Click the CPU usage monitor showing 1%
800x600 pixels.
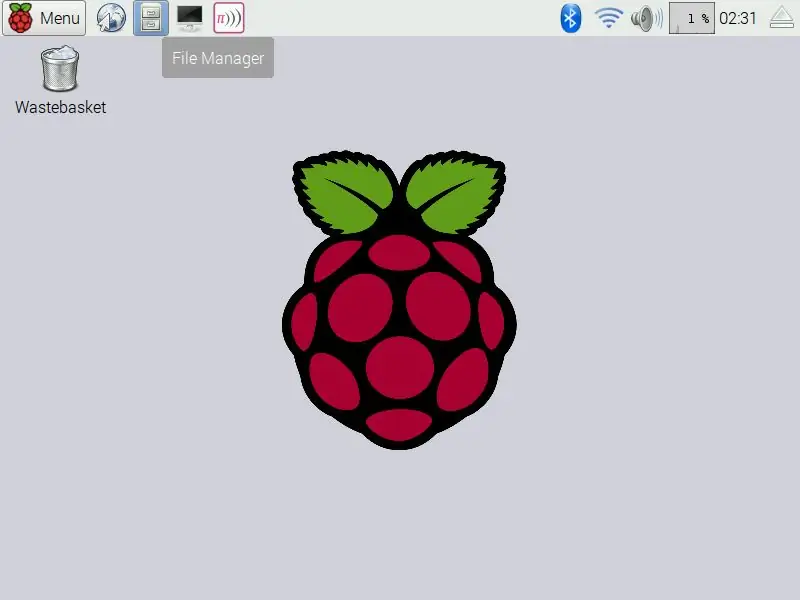691,18
